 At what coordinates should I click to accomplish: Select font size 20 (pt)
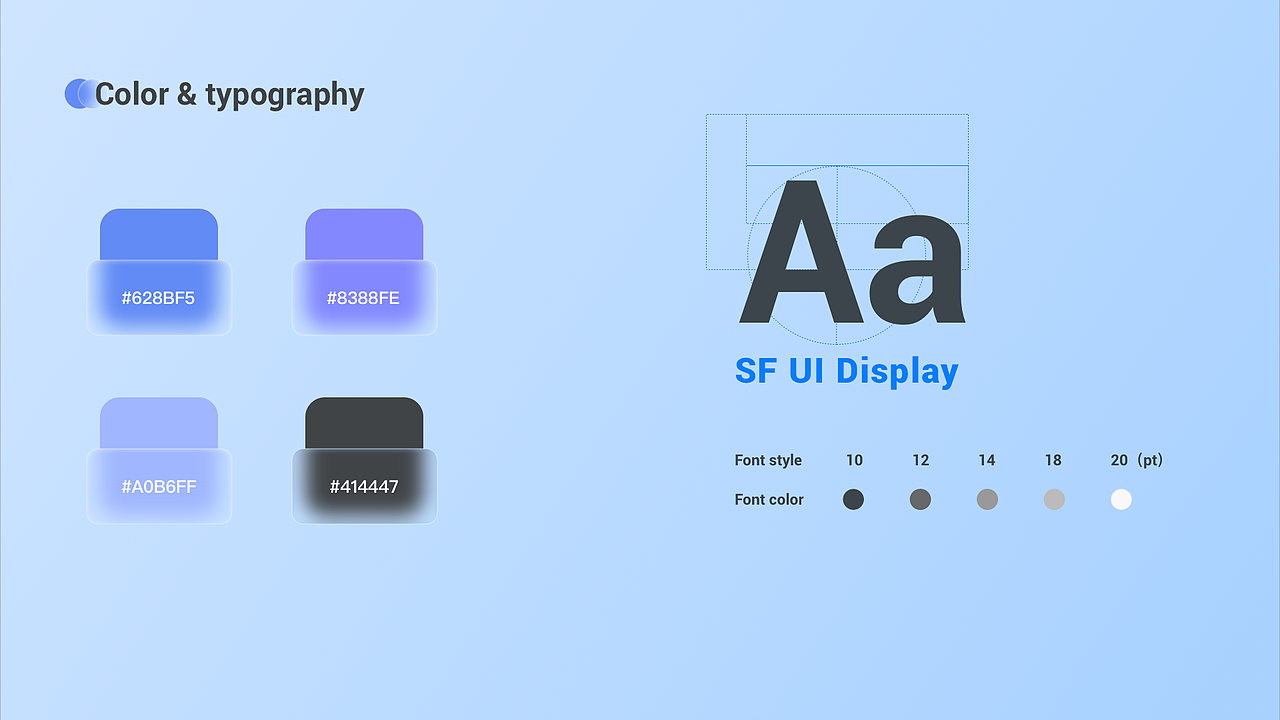pyautogui.click(x=1137, y=460)
